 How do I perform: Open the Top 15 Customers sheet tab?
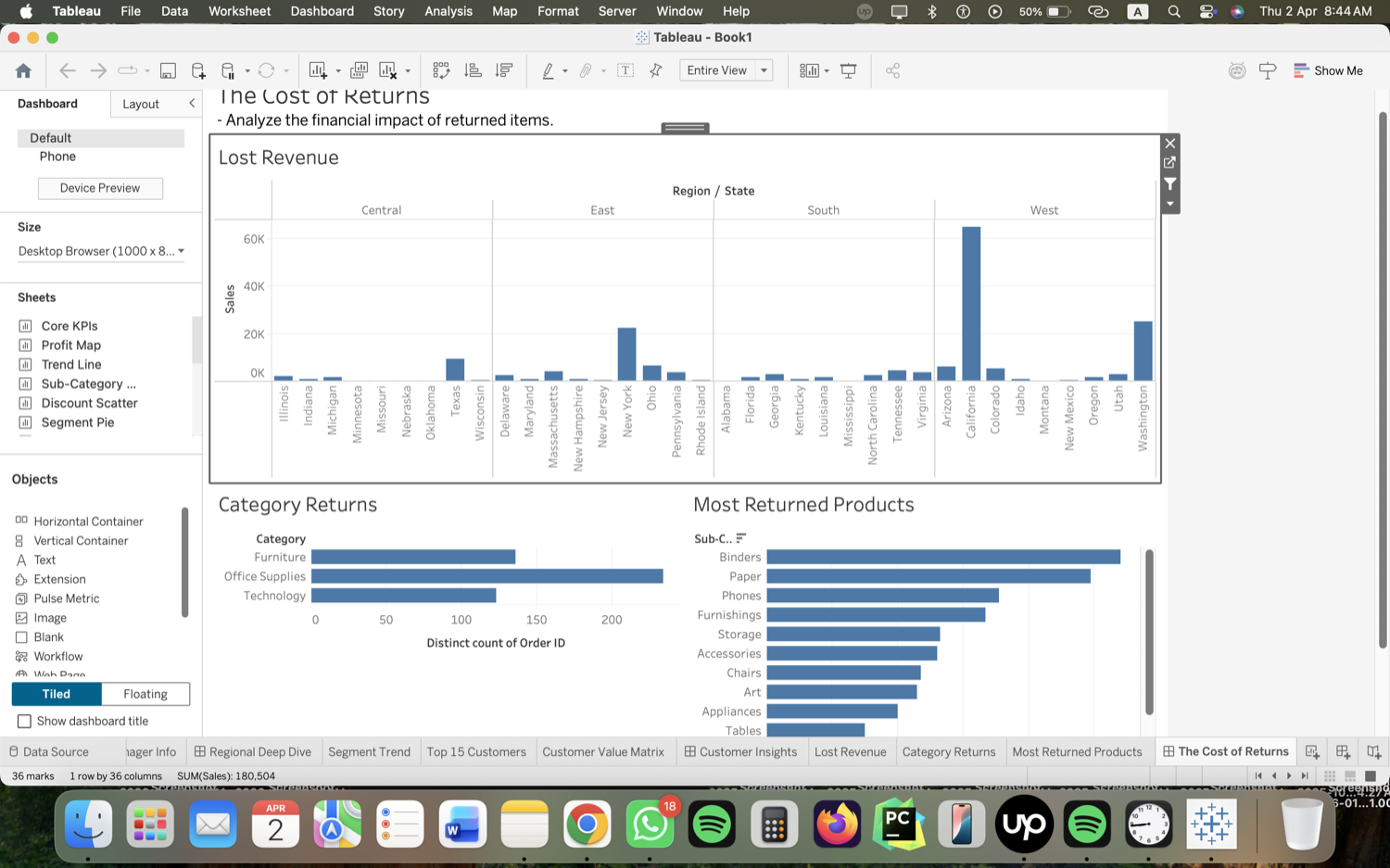coord(476,751)
